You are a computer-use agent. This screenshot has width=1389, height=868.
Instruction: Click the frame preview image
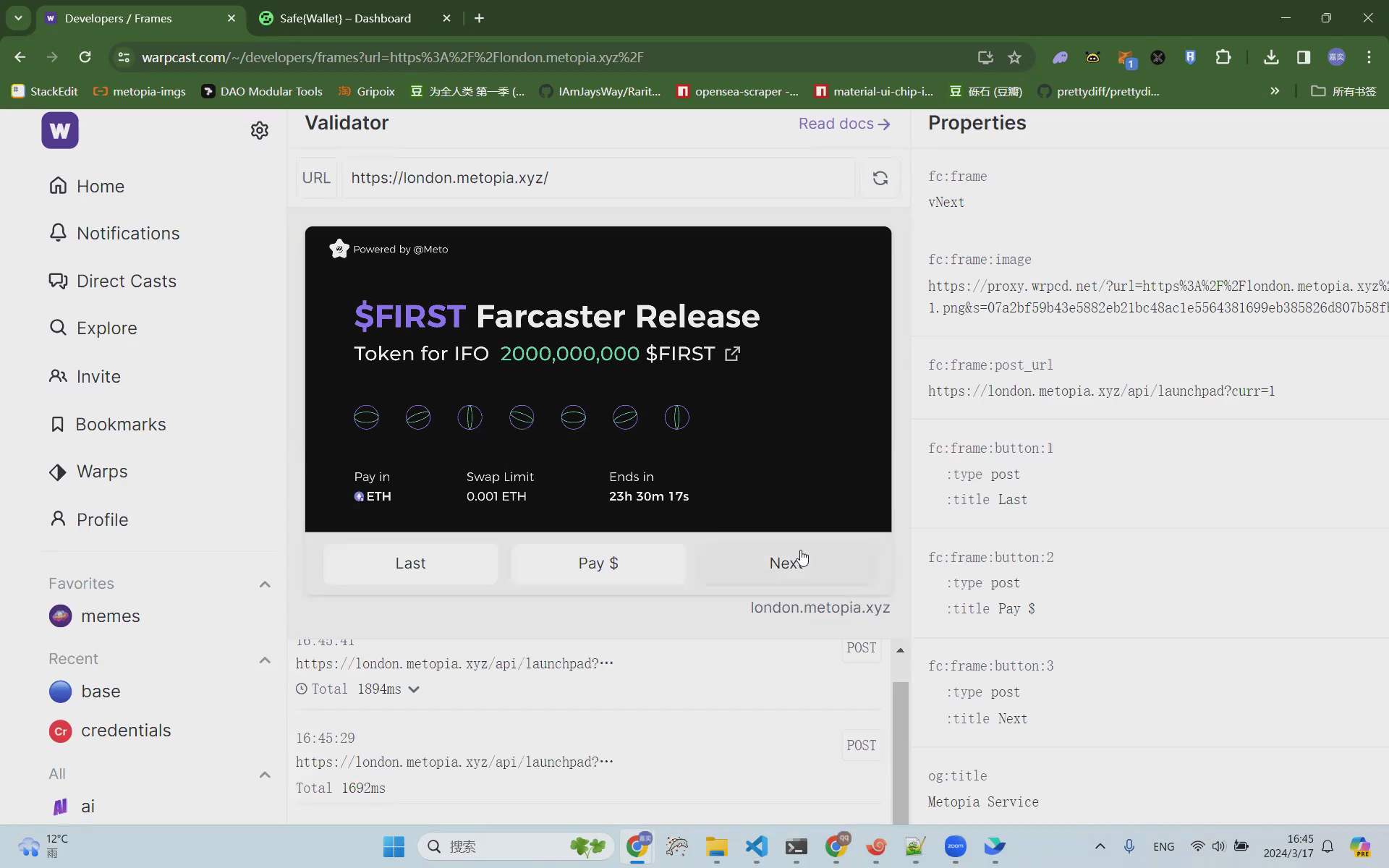point(598,379)
